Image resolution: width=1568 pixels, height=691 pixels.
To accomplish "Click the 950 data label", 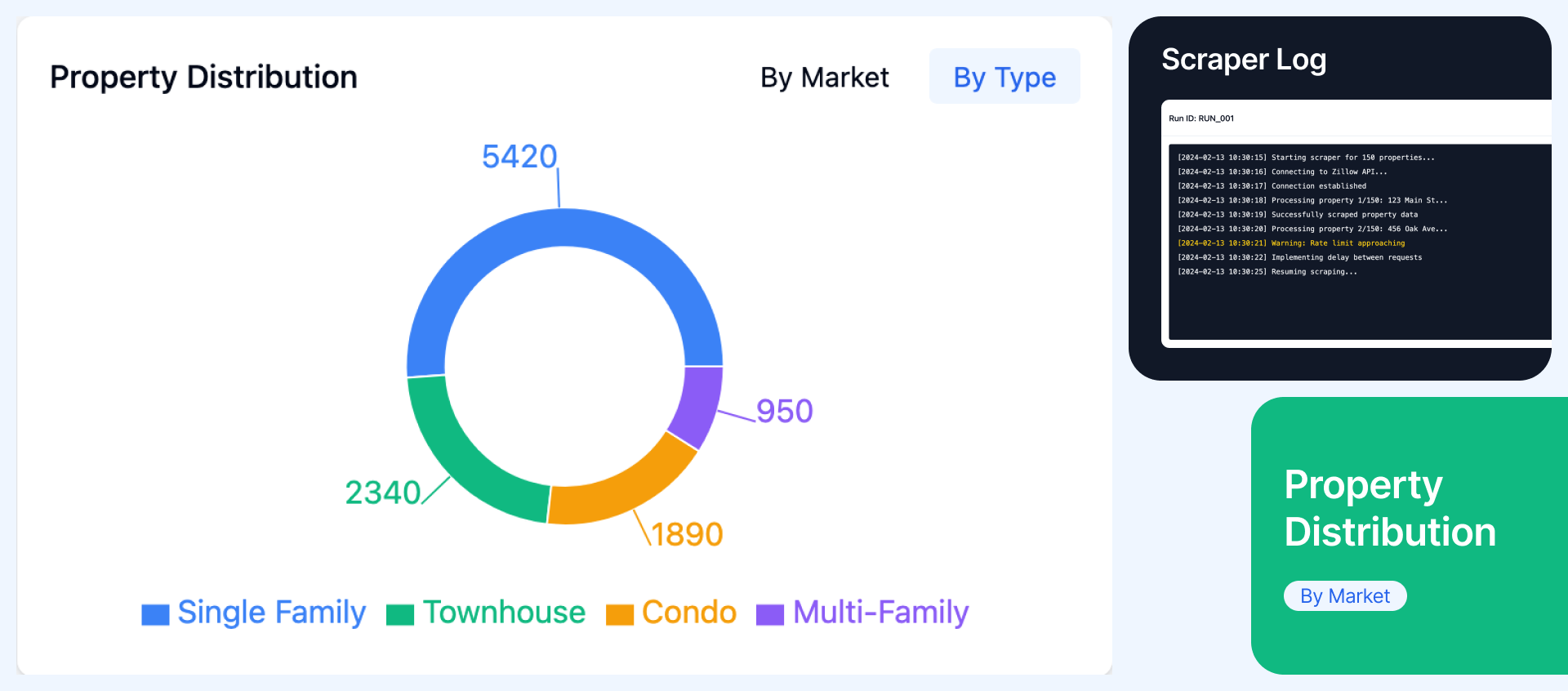I will click(785, 411).
